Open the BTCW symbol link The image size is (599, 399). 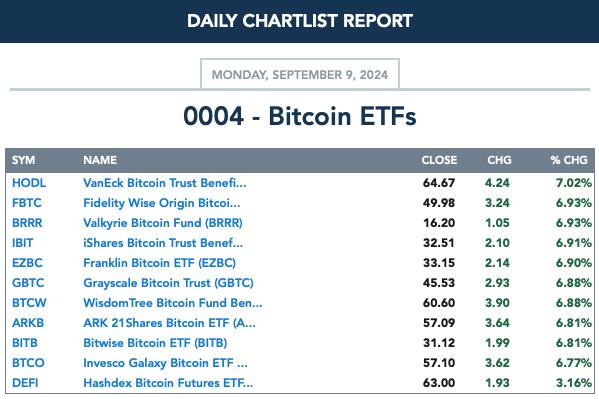[29, 303]
